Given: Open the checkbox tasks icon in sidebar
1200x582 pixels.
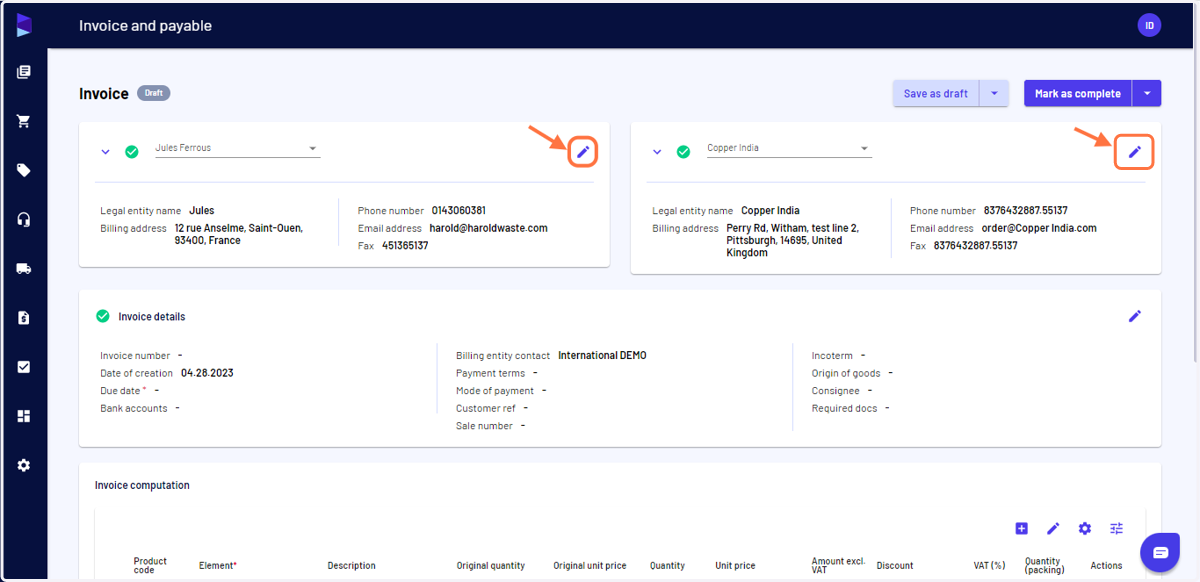Looking at the screenshot, I should 24,367.
